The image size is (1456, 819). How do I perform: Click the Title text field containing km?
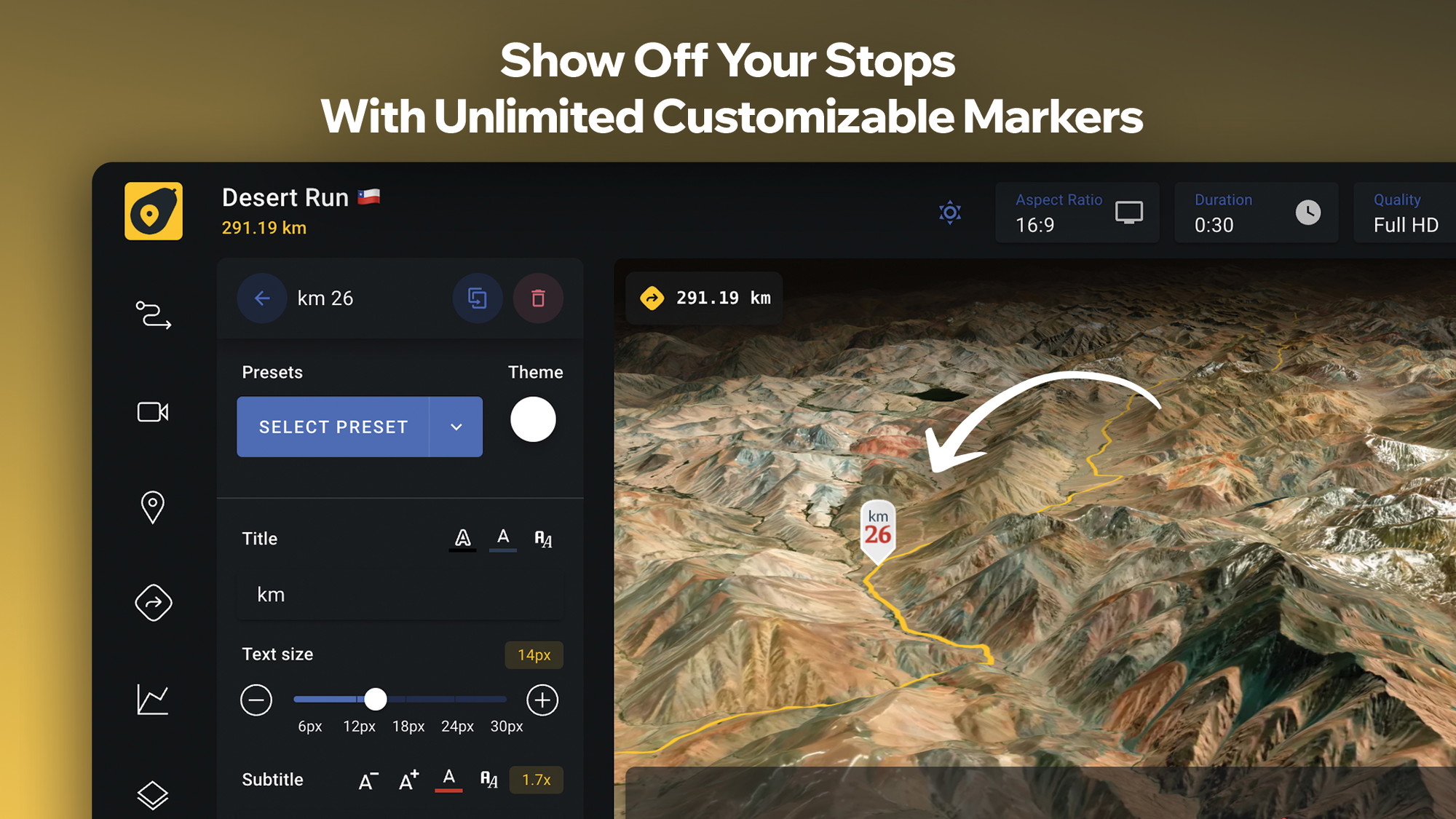point(400,595)
